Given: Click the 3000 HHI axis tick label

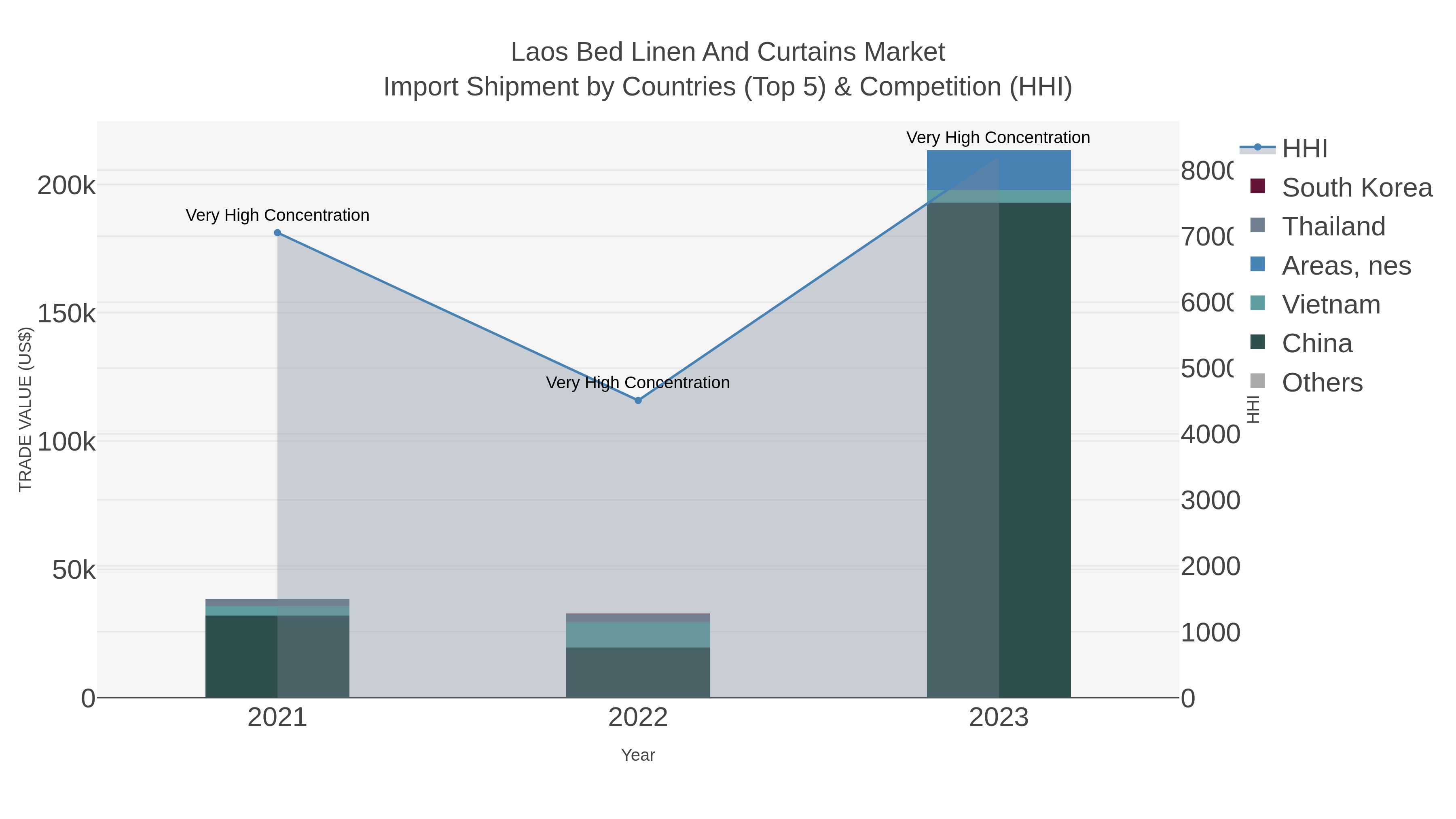Looking at the screenshot, I should [x=1210, y=501].
